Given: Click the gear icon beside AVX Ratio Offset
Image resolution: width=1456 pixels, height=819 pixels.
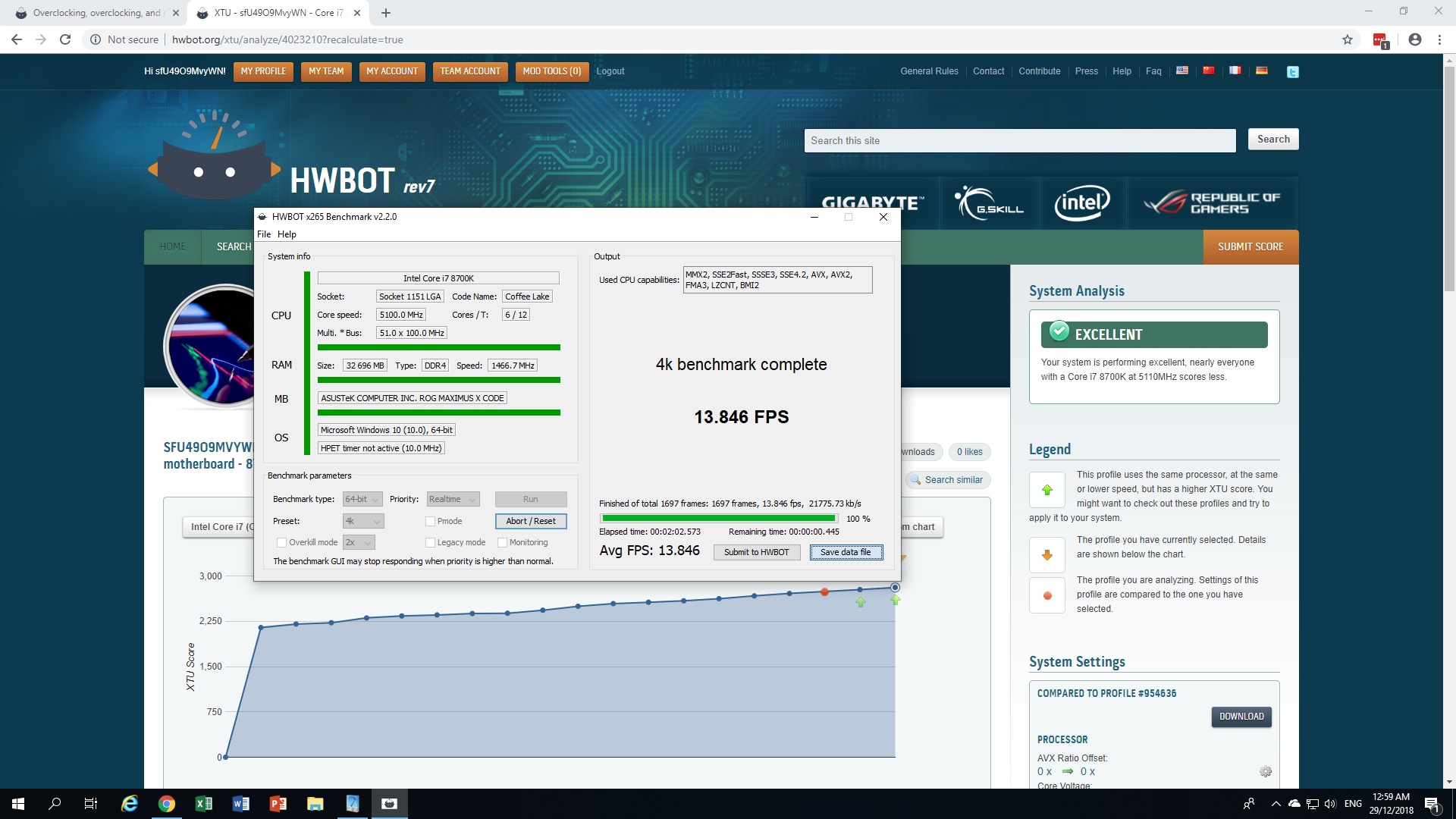Looking at the screenshot, I should tap(1266, 771).
